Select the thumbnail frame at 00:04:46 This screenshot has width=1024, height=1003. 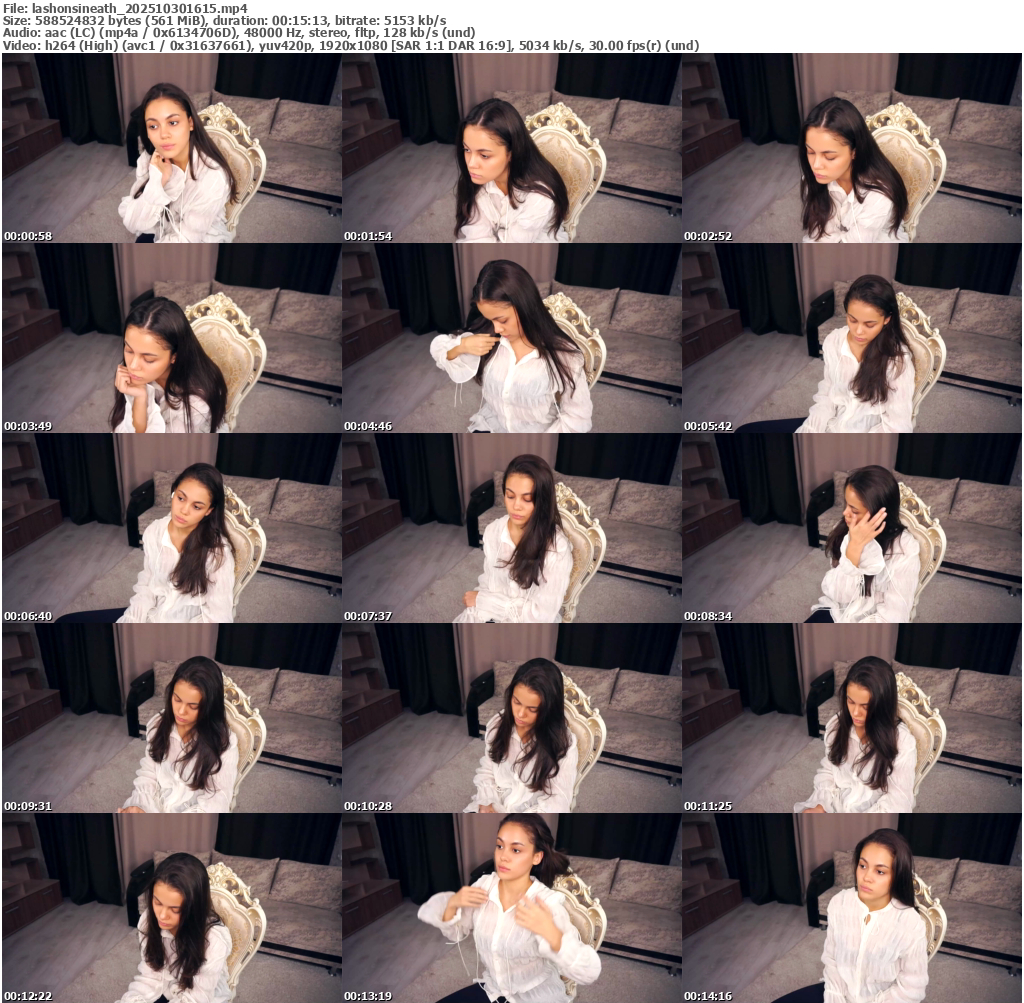512,338
